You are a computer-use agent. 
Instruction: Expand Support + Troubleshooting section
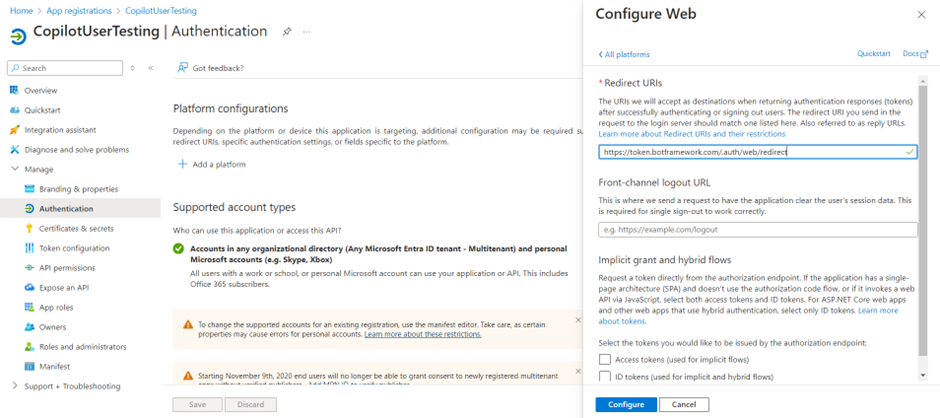pyautogui.click(x=14, y=386)
